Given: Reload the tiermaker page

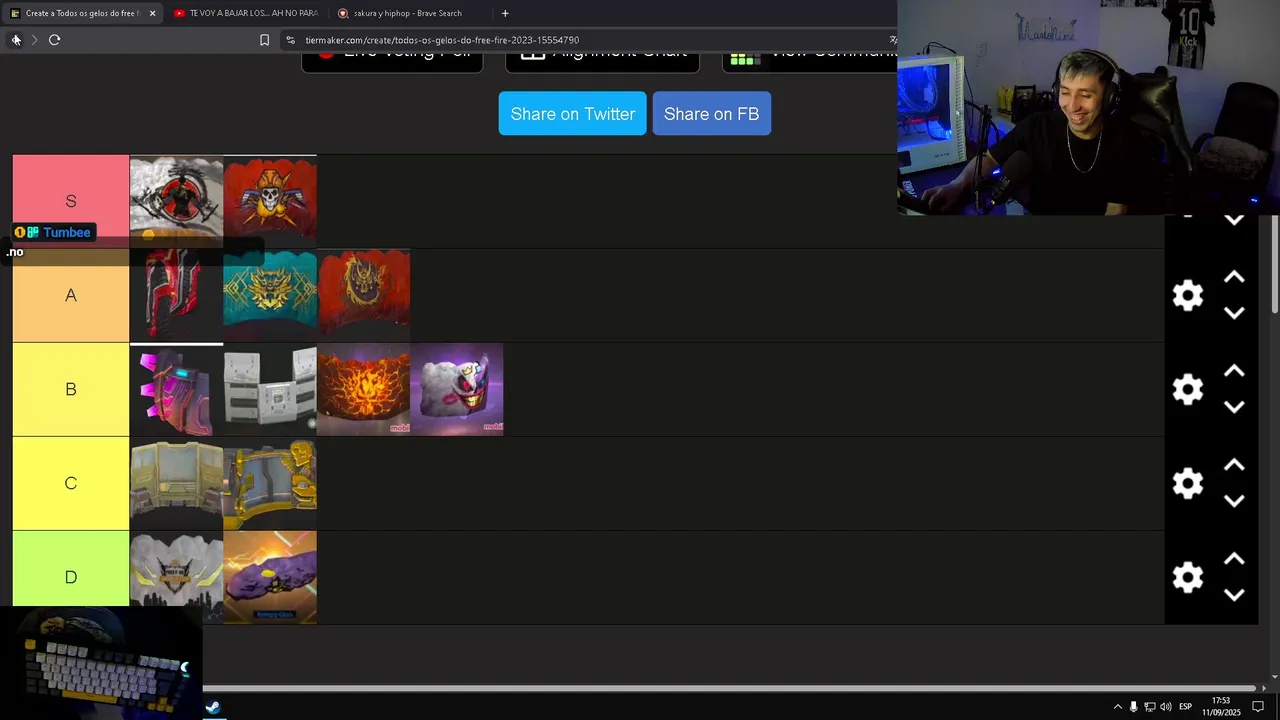Looking at the screenshot, I should coord(54,40).
